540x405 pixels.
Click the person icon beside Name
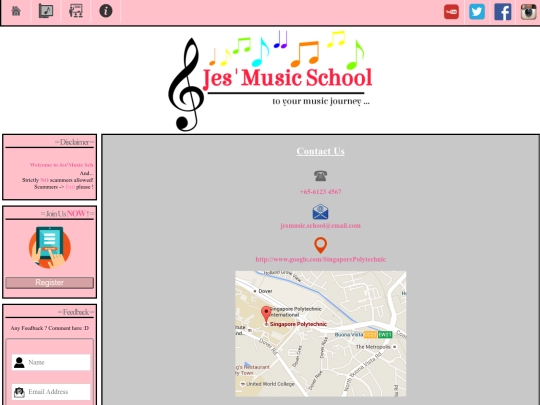click(x=19, y=362)
